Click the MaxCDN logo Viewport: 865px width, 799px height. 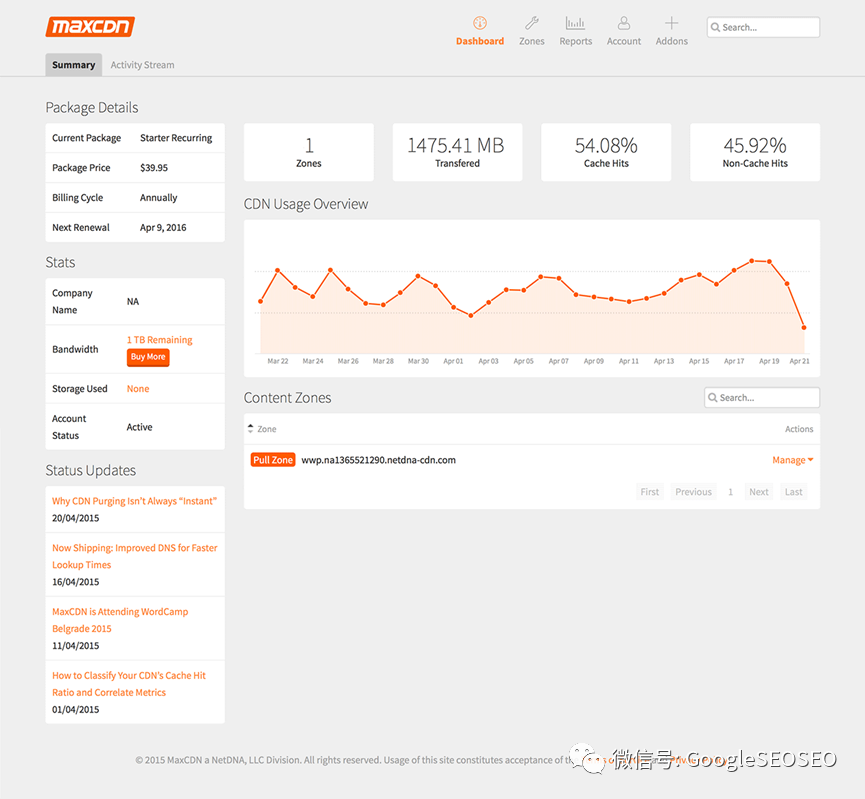pos(90,26)
